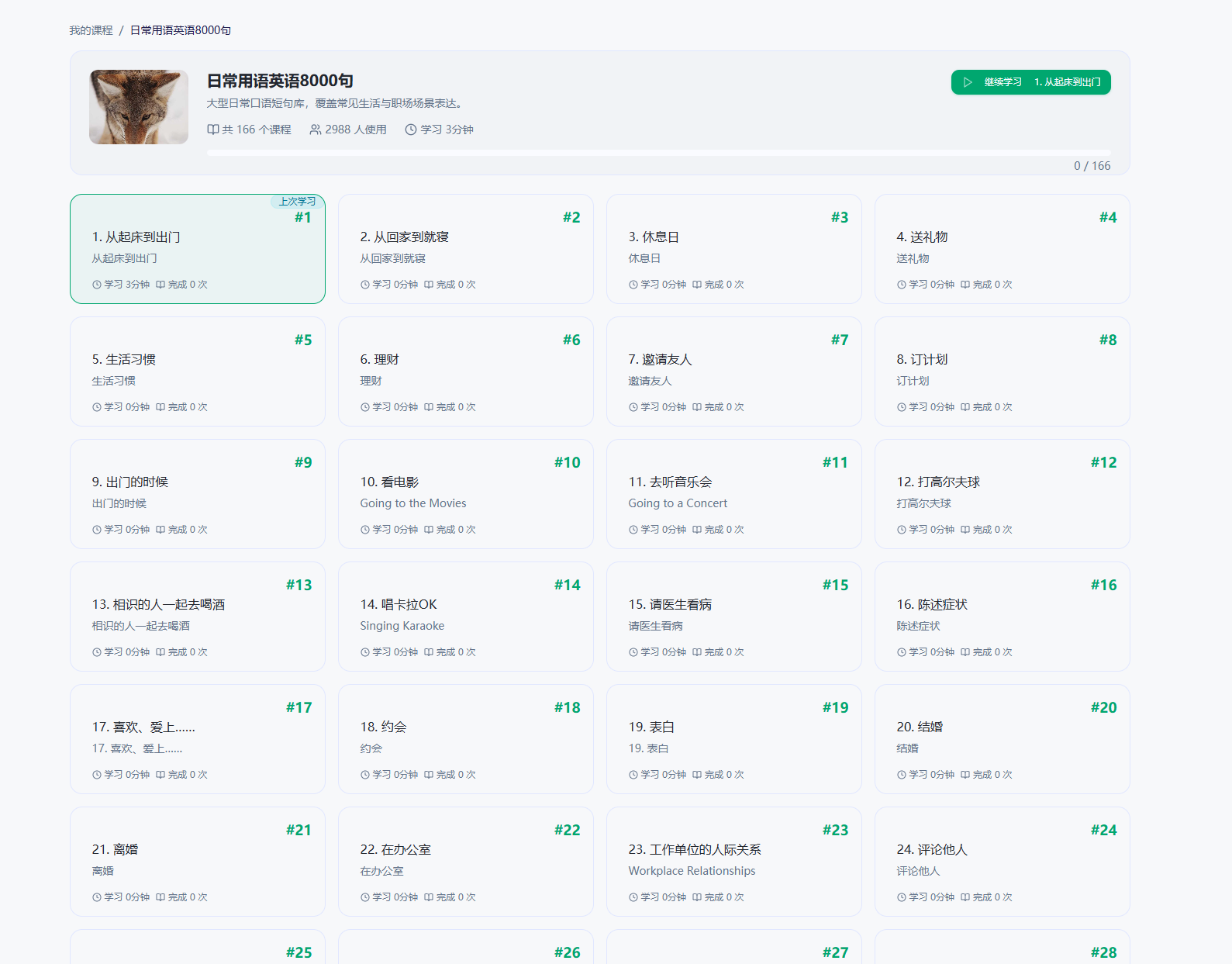Screen dimensions: 1232x964
Task: Click the gray subtitle 在办公室
Action: tap(382, 871)
